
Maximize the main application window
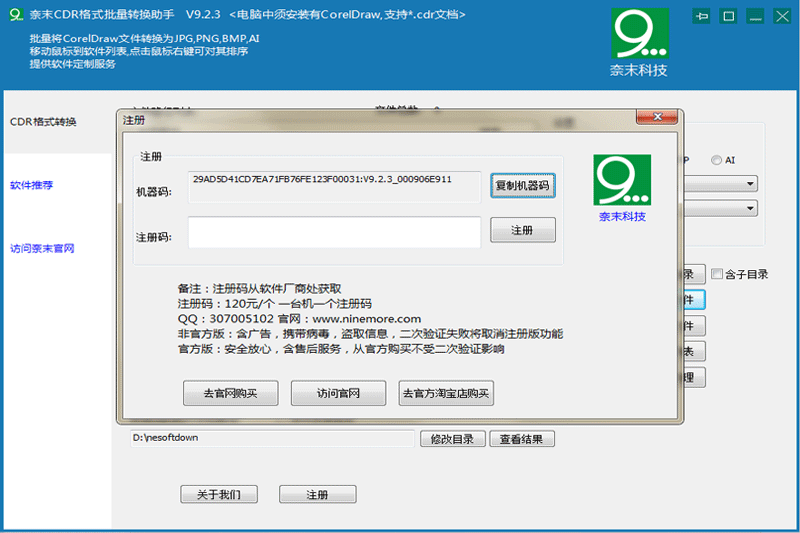pos(729,16)
